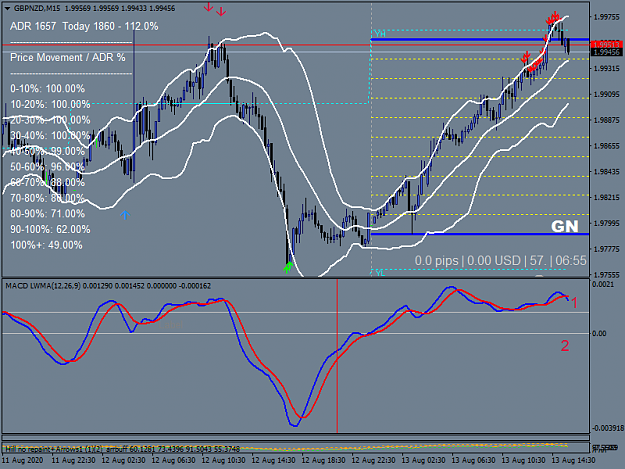
Task: Click the '12 Aug 18:30' time axis label
Action: [x=324, y=461]
